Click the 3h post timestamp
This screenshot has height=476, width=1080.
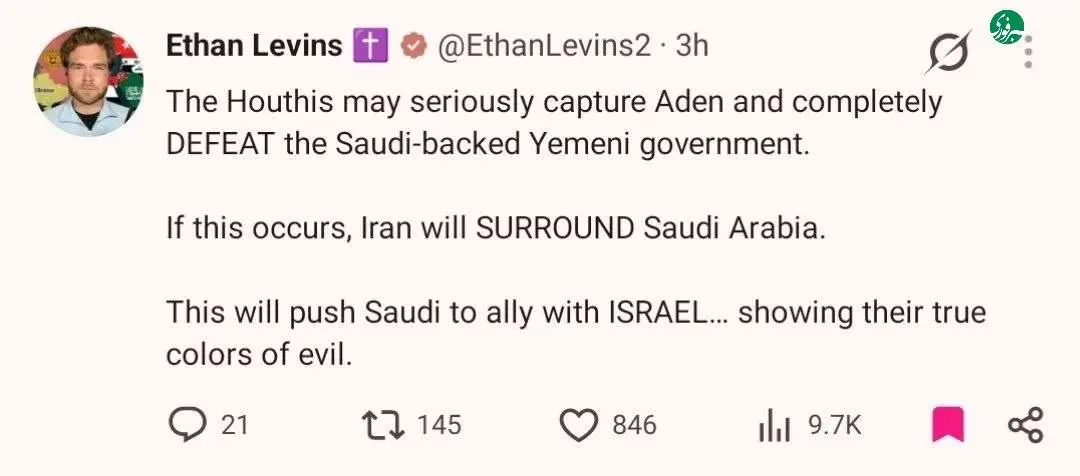click(x=692, y=46)
